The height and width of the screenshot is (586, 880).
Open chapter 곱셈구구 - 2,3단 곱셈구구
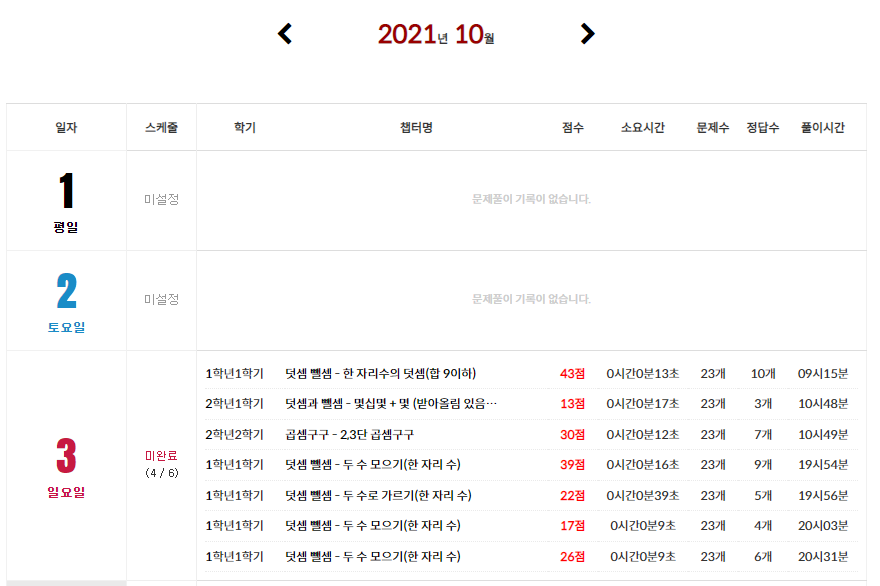(349, 435)
